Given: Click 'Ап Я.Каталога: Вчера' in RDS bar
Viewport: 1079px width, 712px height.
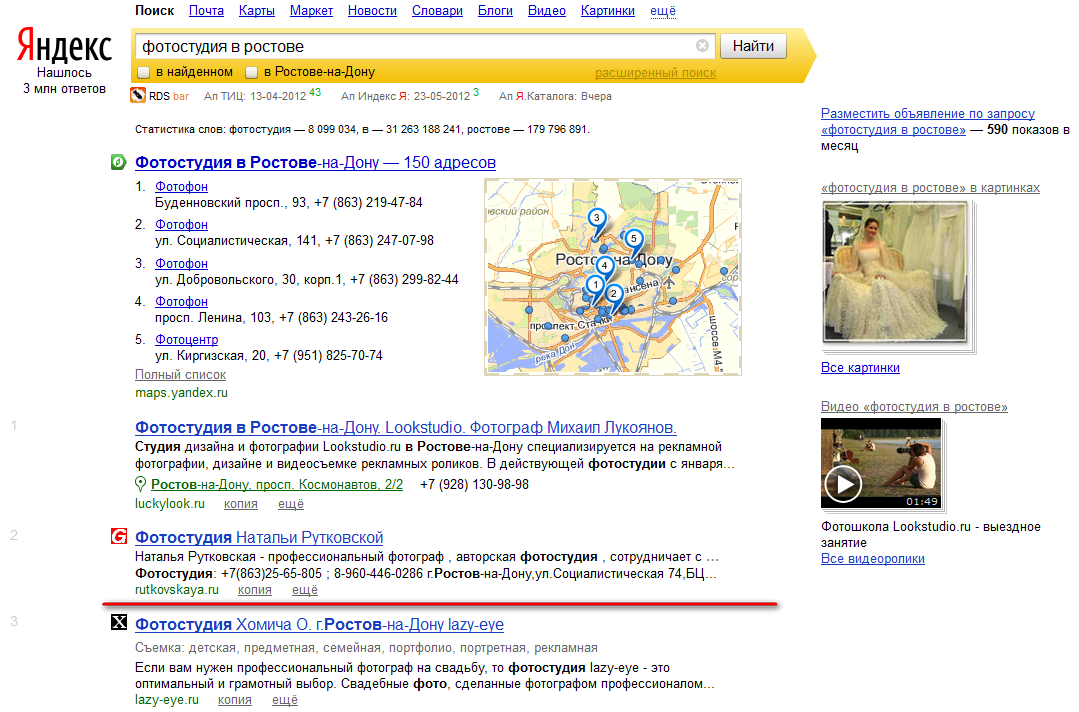Looking at the screenshot, I should point(555,96).
